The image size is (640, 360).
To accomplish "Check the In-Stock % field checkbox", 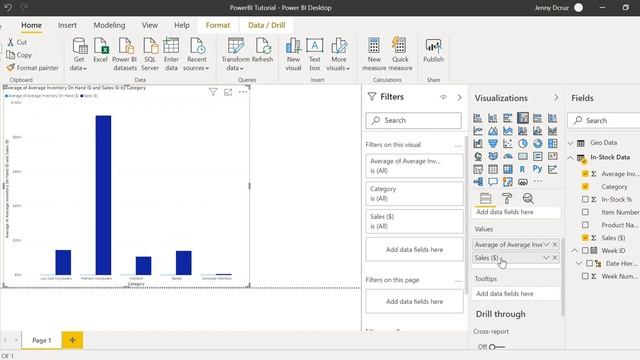I will click(x=585, y=199).
